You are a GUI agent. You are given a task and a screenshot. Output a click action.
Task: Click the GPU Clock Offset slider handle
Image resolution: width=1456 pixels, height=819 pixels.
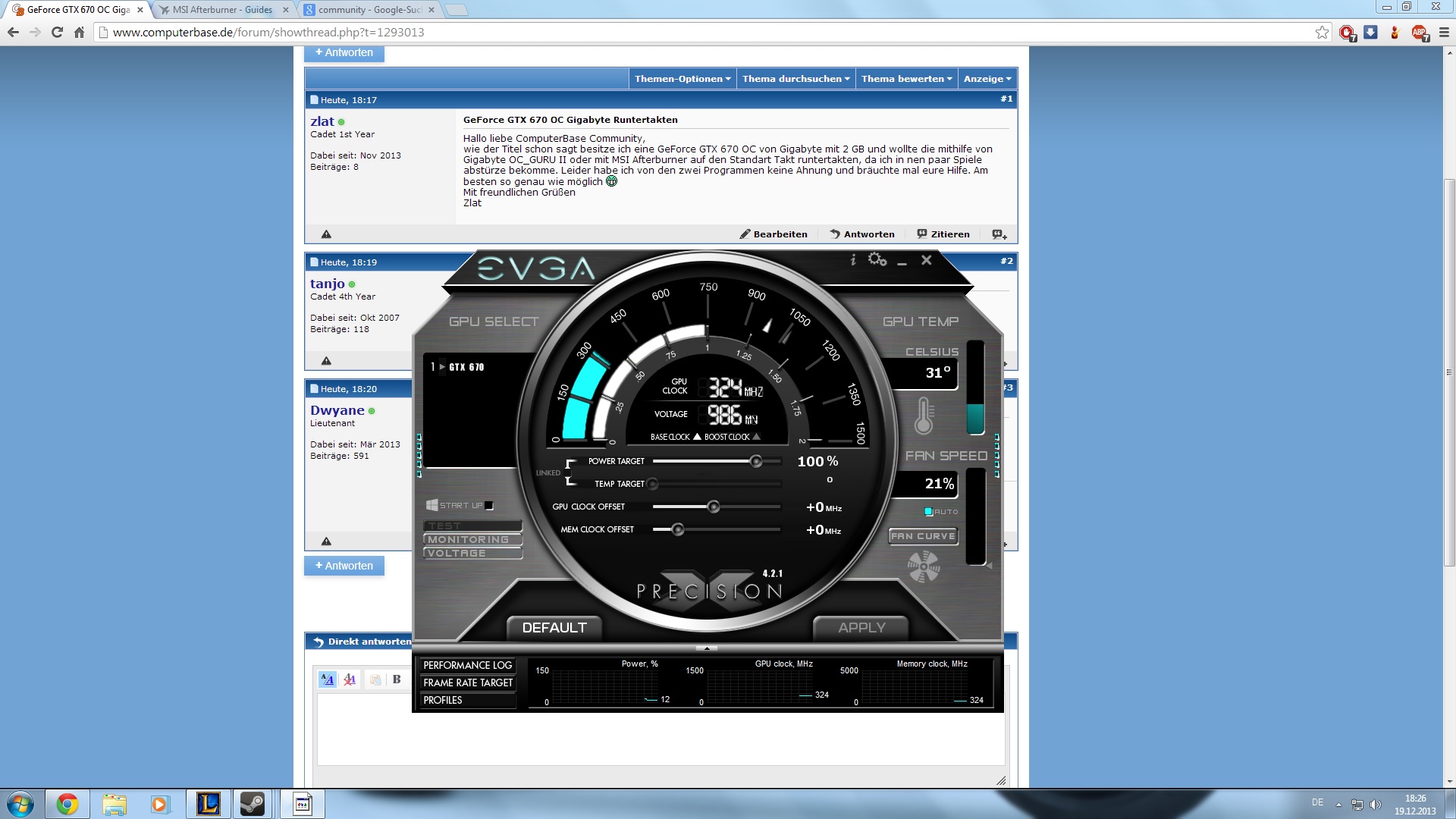click(x=714, y=507)
